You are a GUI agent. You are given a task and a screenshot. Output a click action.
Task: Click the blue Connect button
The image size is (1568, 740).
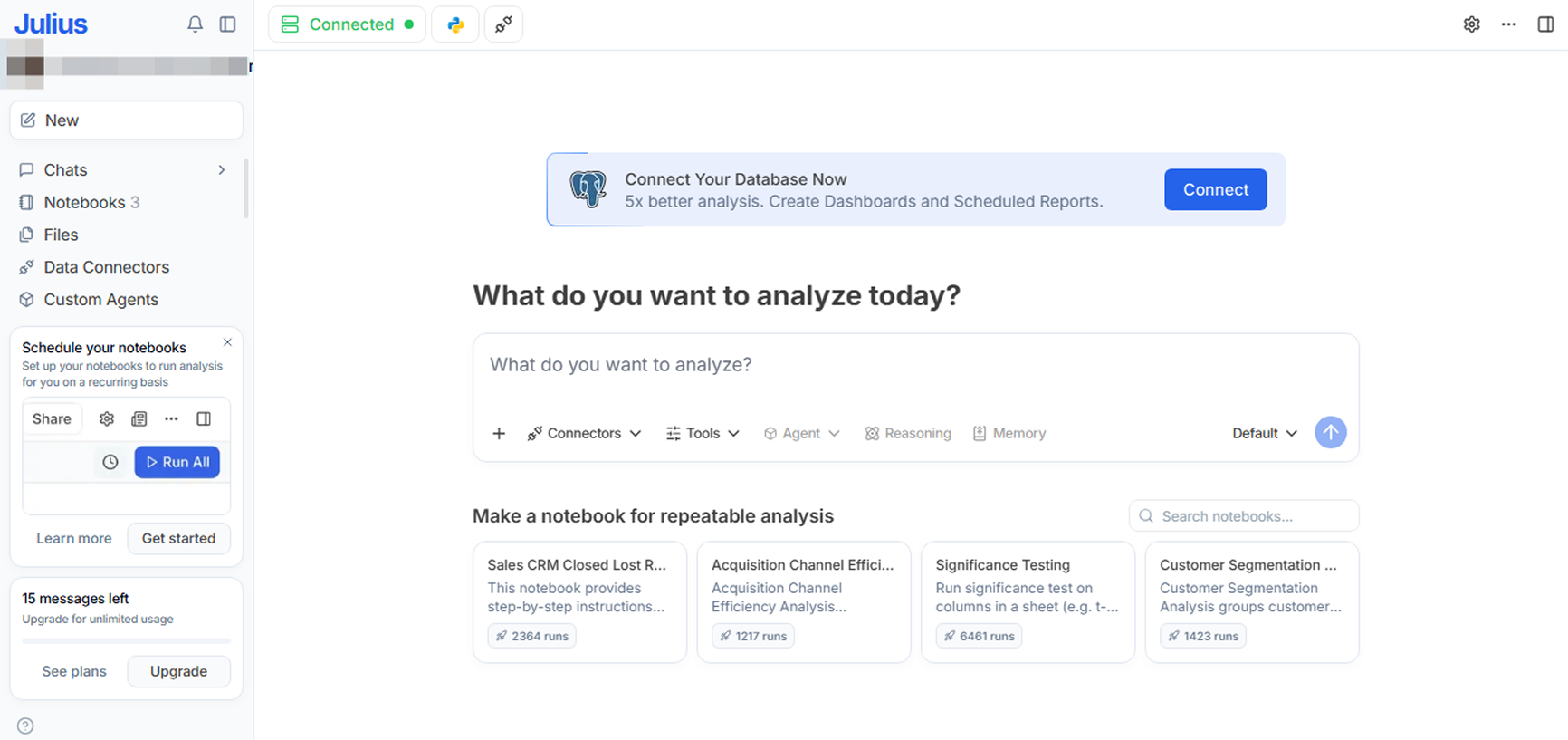pyautogui.click(x=1215, y=189)
